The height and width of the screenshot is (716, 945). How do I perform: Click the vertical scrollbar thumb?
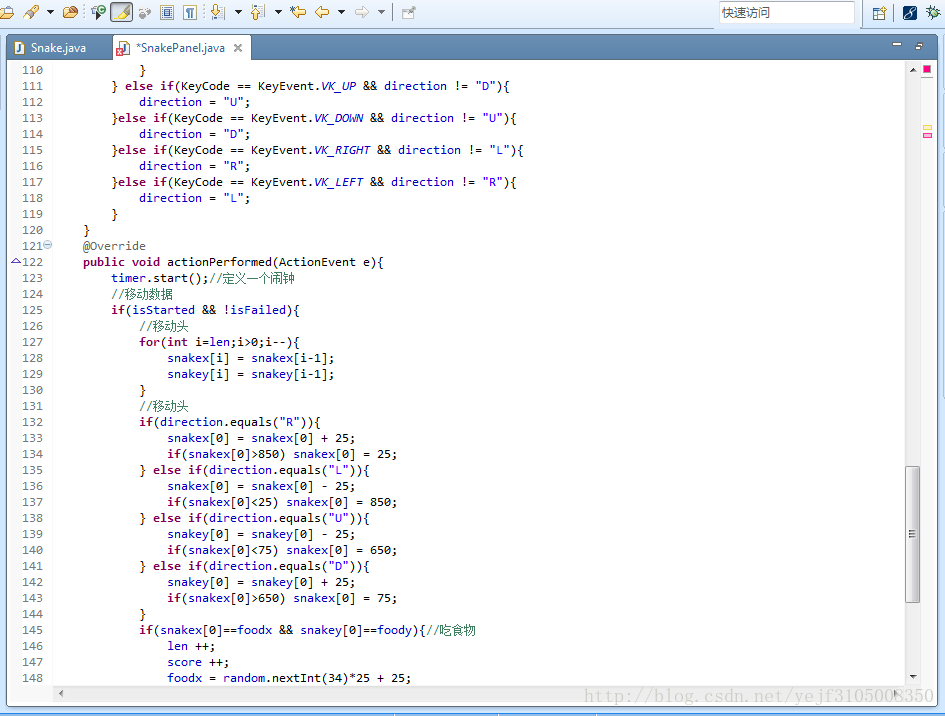(912, 533)
